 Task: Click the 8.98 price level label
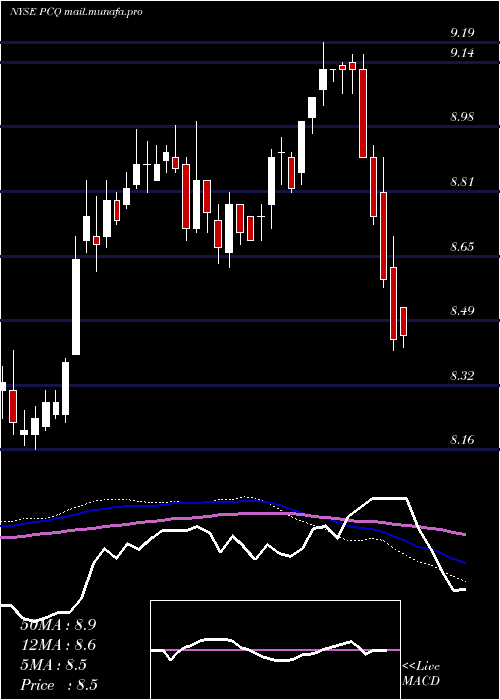coord(462,117)
